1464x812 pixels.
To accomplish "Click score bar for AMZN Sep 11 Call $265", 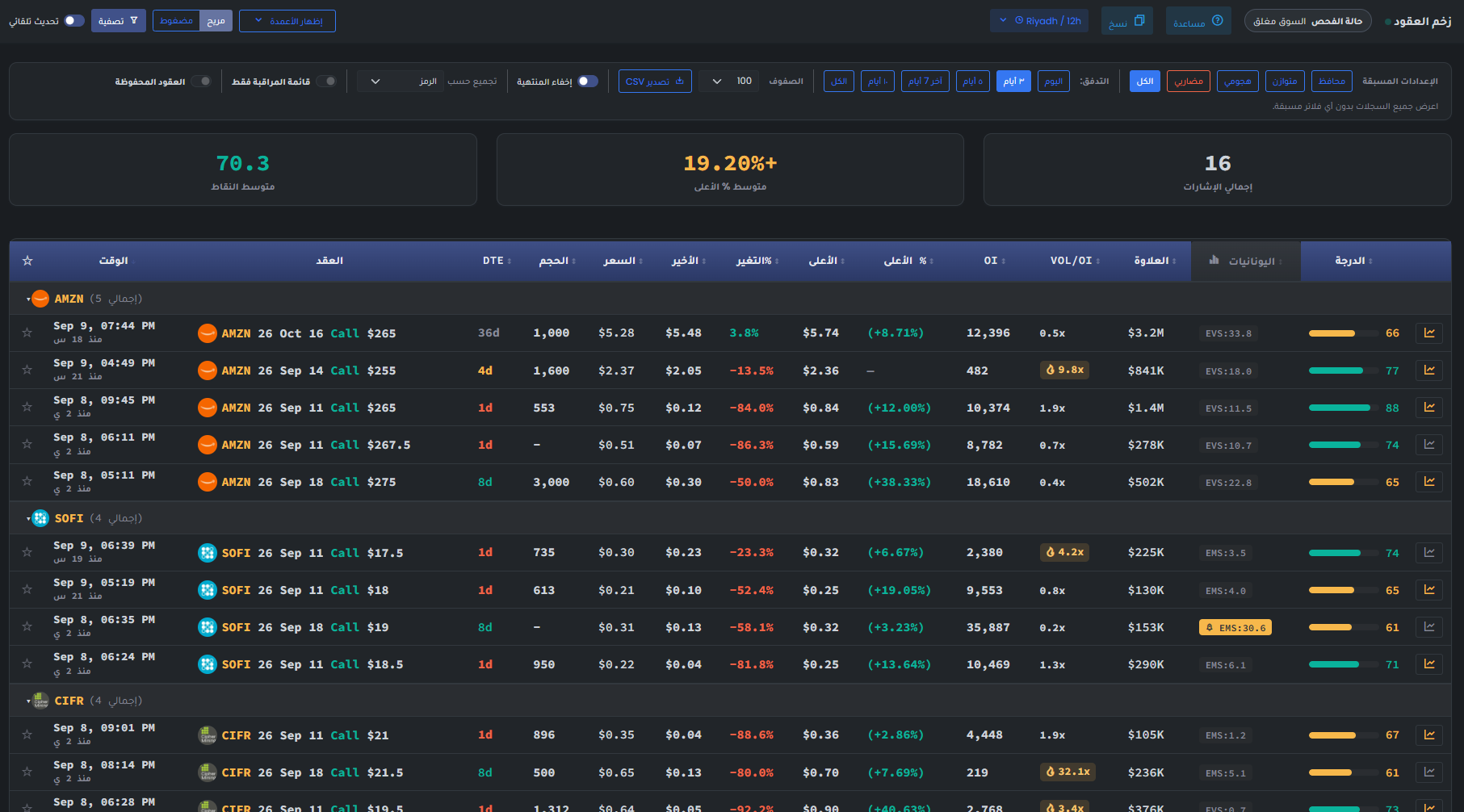I will click(1344, 408).
